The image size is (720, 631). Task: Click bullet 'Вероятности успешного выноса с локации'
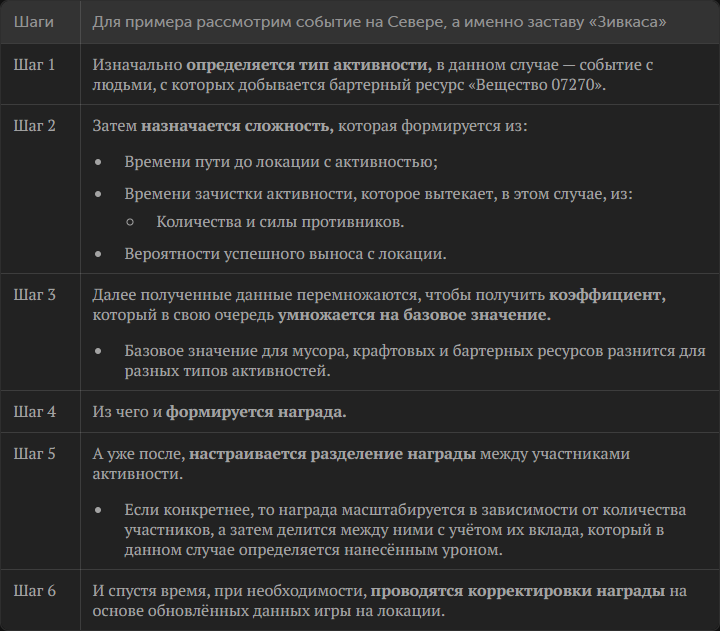point(285,254)
